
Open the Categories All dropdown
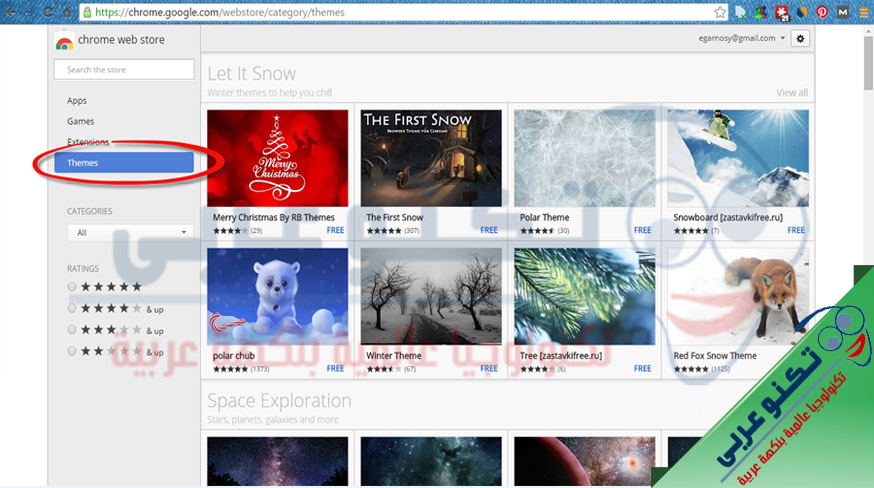pos(130,233)
